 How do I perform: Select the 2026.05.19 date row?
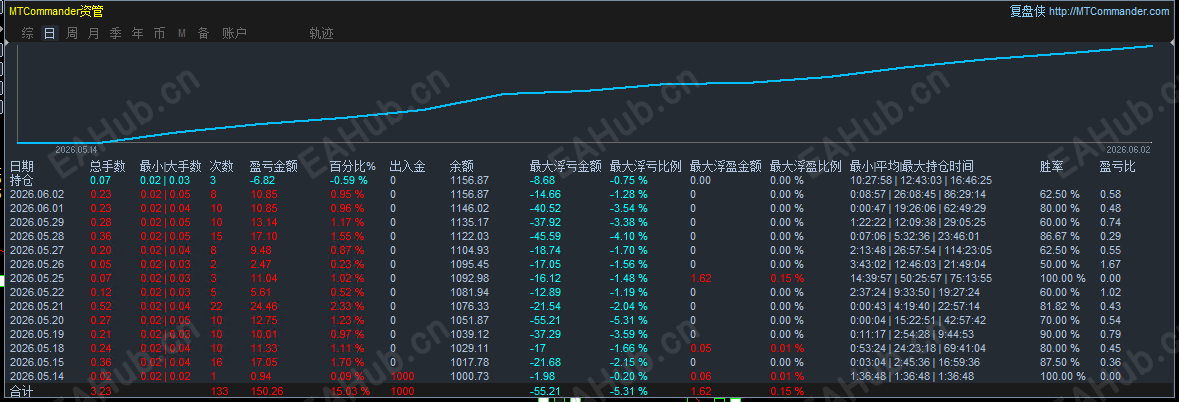point(590,334)
